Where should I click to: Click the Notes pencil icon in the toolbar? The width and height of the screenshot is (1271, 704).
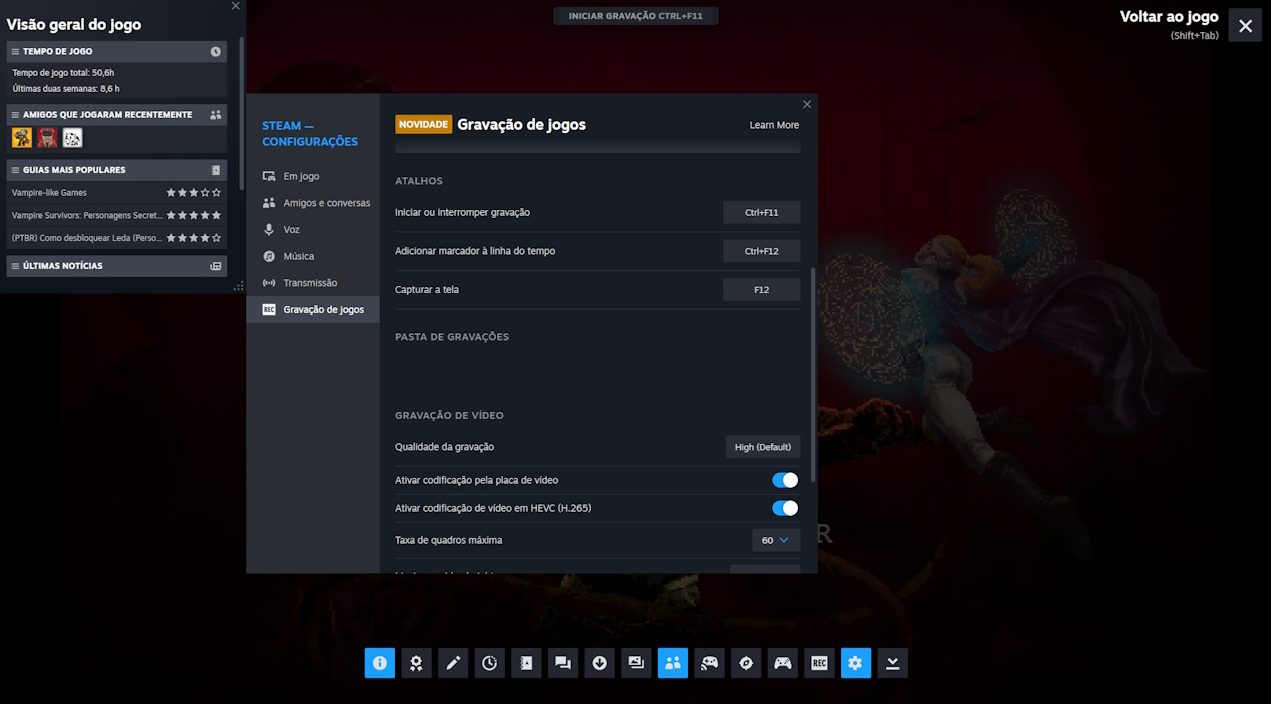point(453,663)
